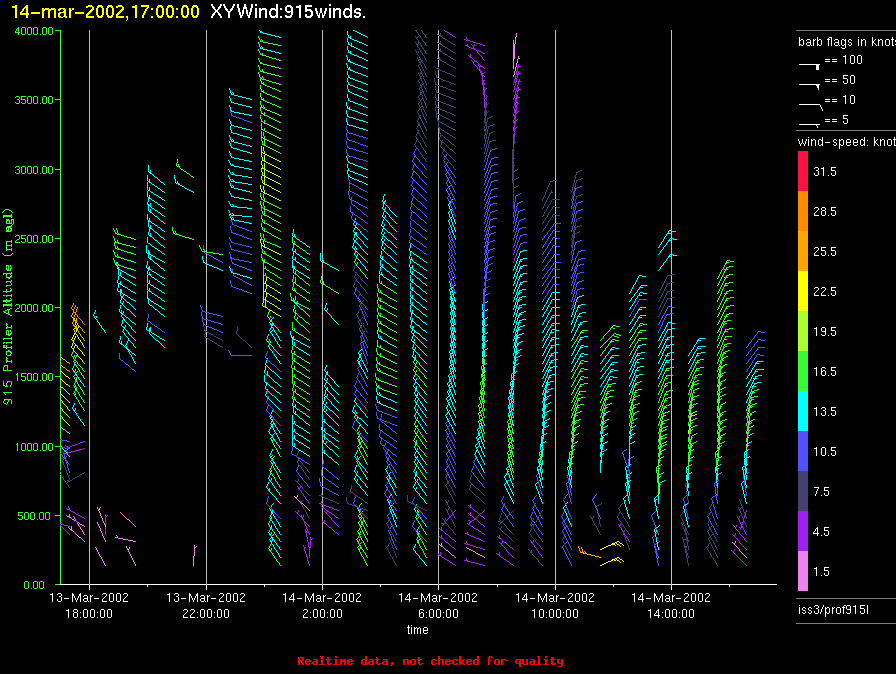
Task: Click the 100-knot barb flag legend icon
Action: coord(809,66)
